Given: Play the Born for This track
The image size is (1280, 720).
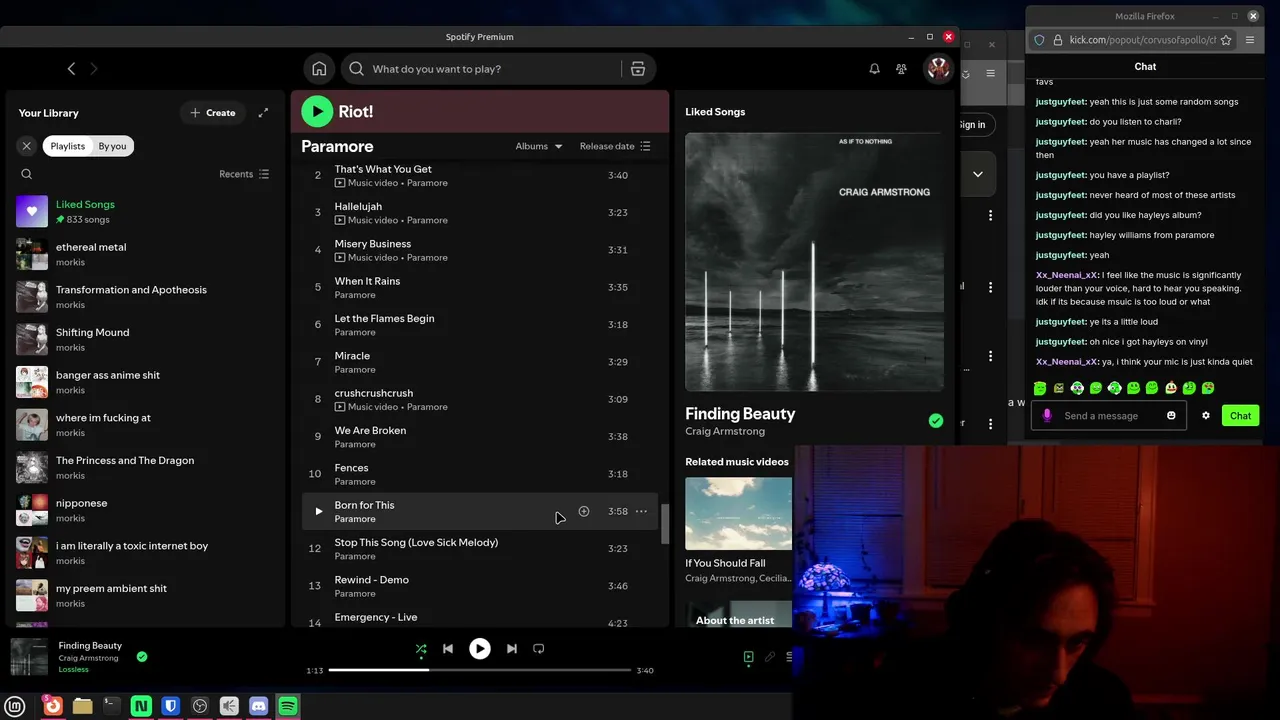Looking at the screenshot, I should coord(318,511).
